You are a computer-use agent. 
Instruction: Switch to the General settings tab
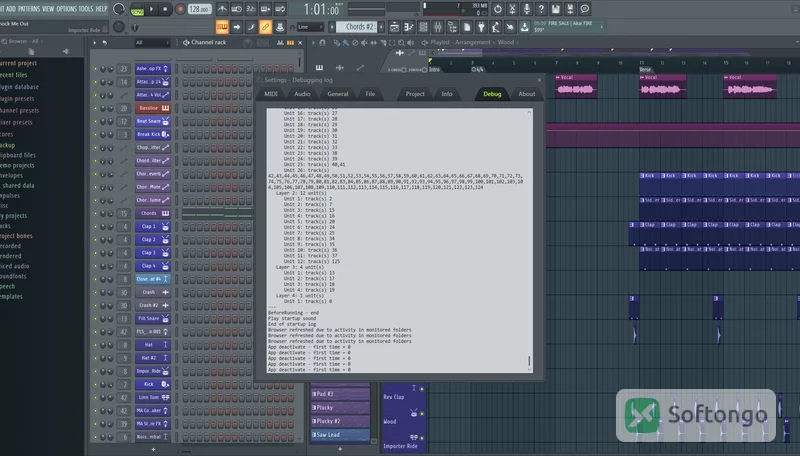(x=338, y=94)
